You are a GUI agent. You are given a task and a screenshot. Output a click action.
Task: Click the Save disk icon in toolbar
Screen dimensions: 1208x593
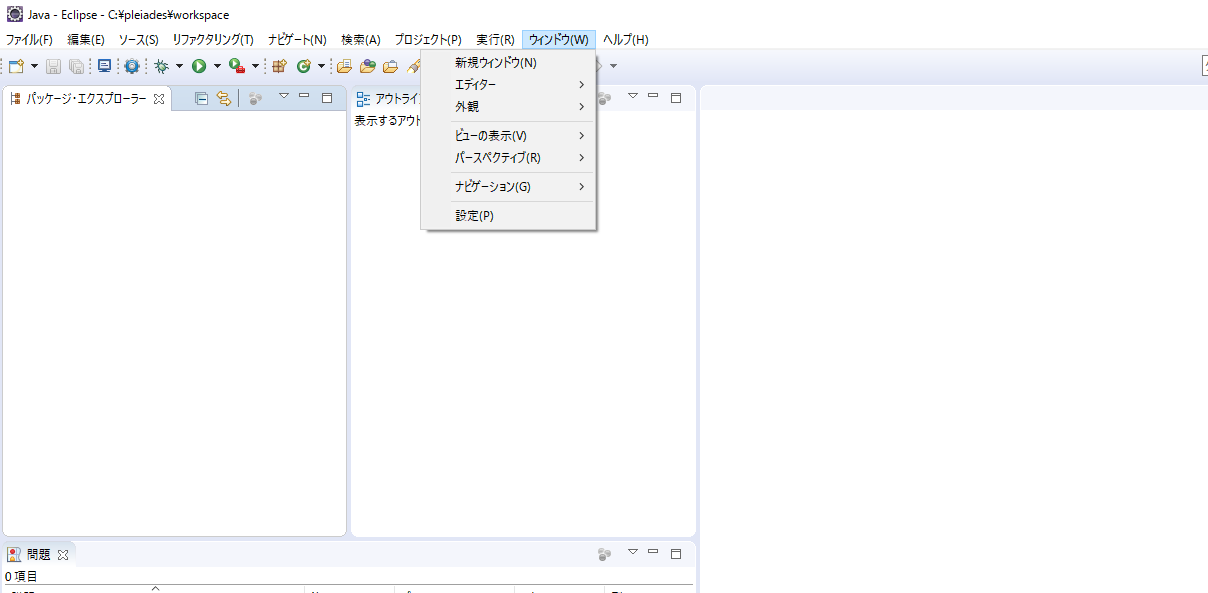click(53, 66)
